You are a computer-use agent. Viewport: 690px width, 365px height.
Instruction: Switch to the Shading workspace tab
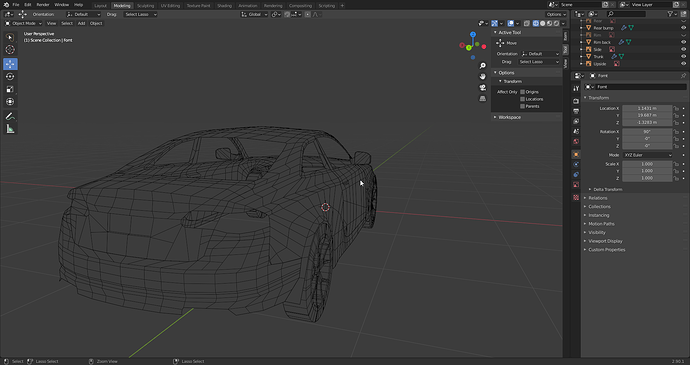tap(224, 6)
